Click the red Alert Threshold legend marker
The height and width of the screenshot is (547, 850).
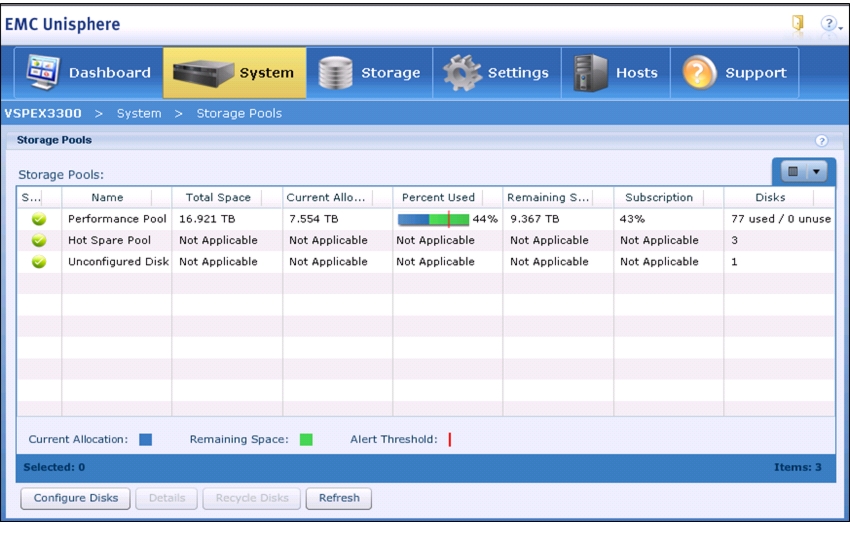(449, 440)
